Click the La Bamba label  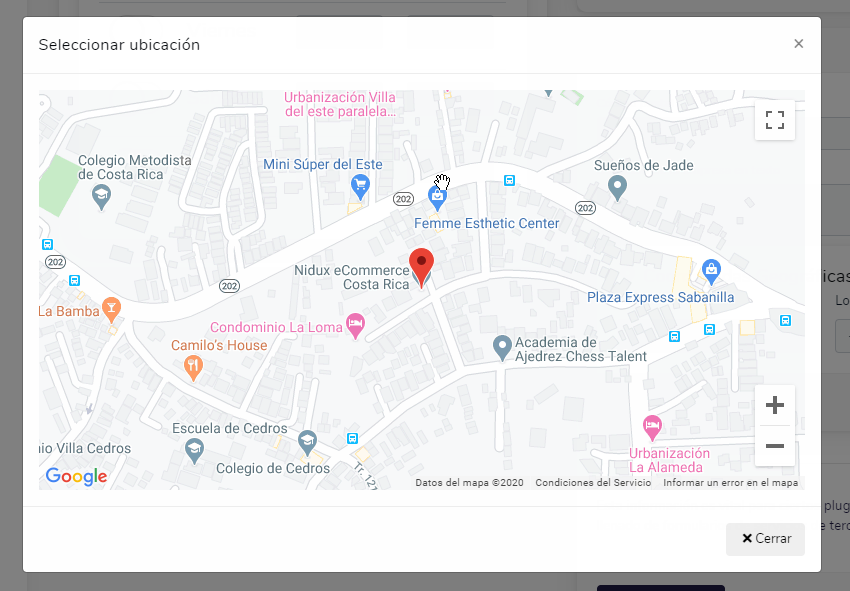(x=69, y=311)
